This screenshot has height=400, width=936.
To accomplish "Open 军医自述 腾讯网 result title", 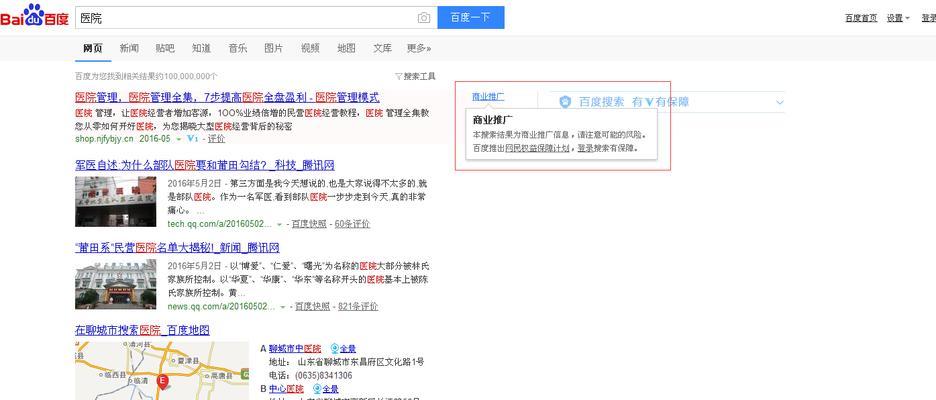I will pos(205,165).
